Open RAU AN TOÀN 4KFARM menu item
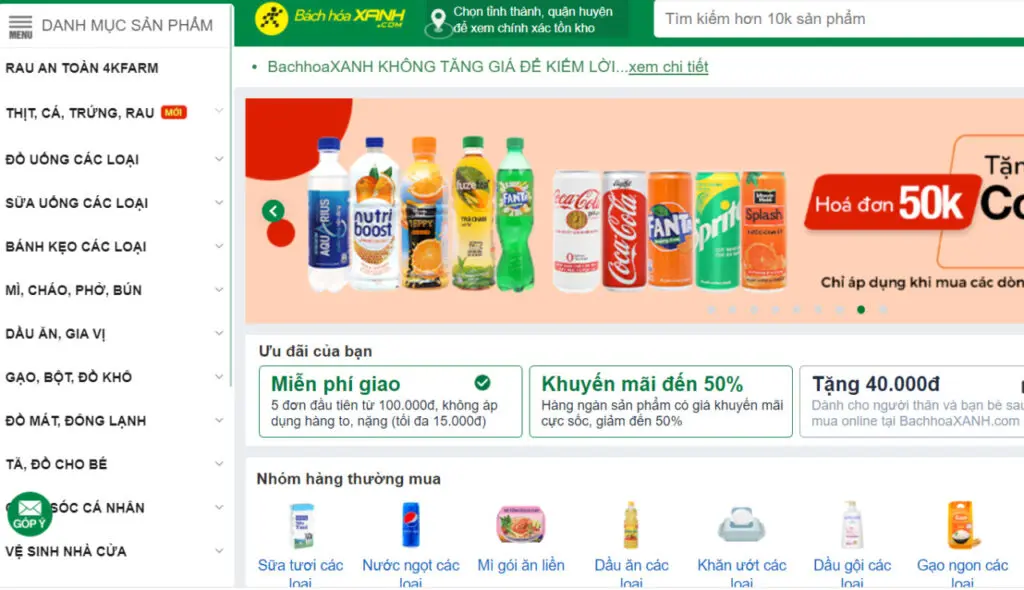This screenshot has width=1024, height=590. [82, 68]
